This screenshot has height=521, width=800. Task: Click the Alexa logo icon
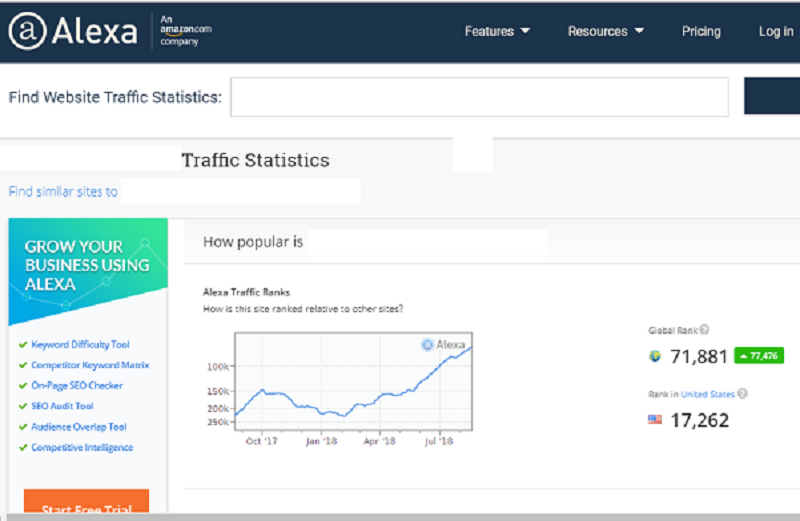27,31
